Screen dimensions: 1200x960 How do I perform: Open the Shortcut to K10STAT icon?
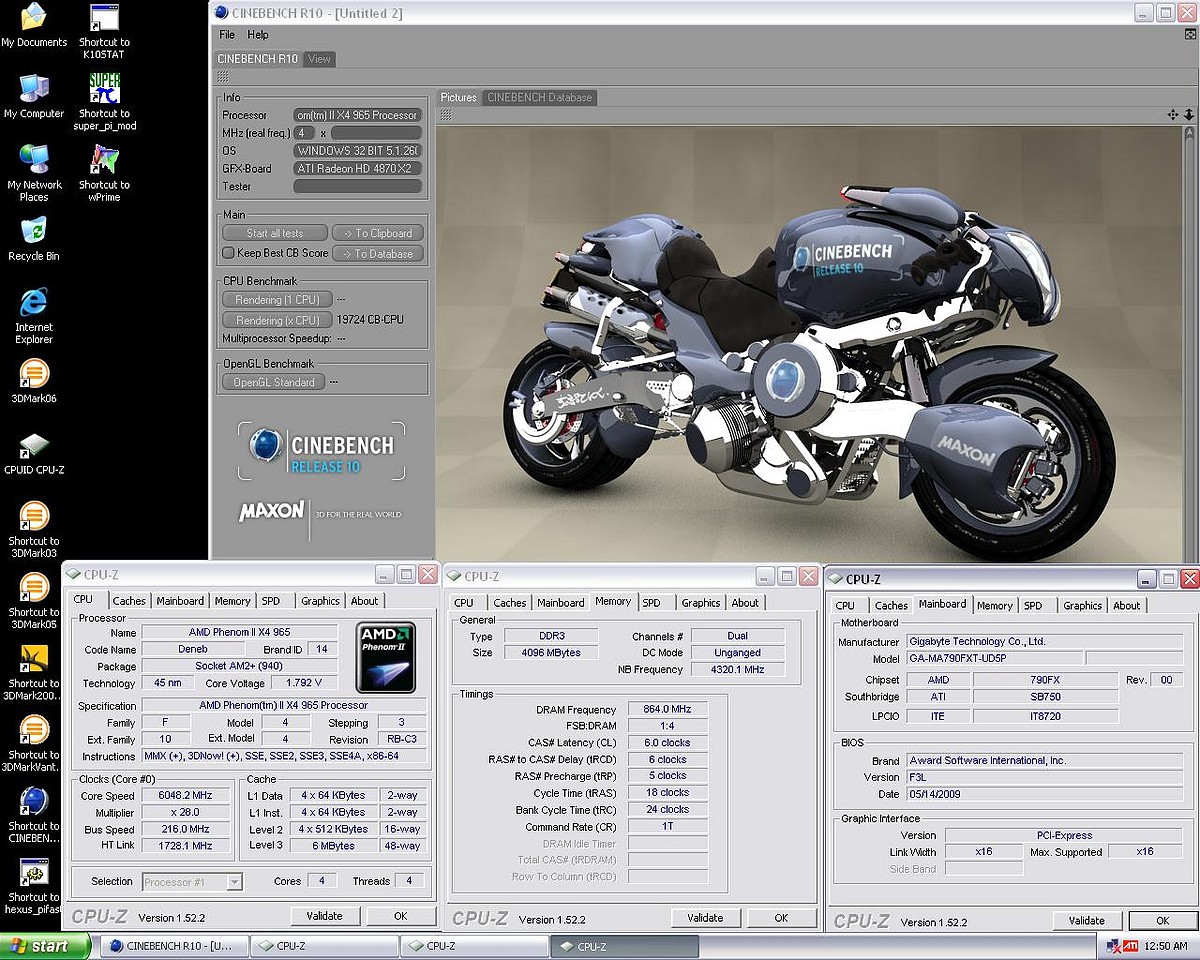(104, 31)
